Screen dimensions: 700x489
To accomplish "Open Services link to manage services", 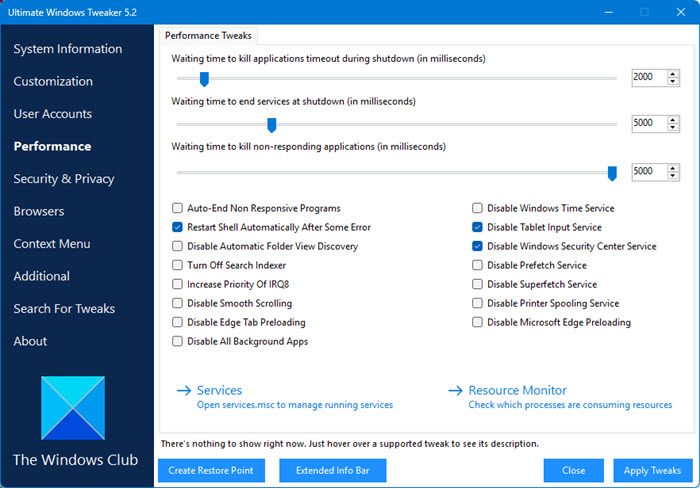I will click(219, 390).
